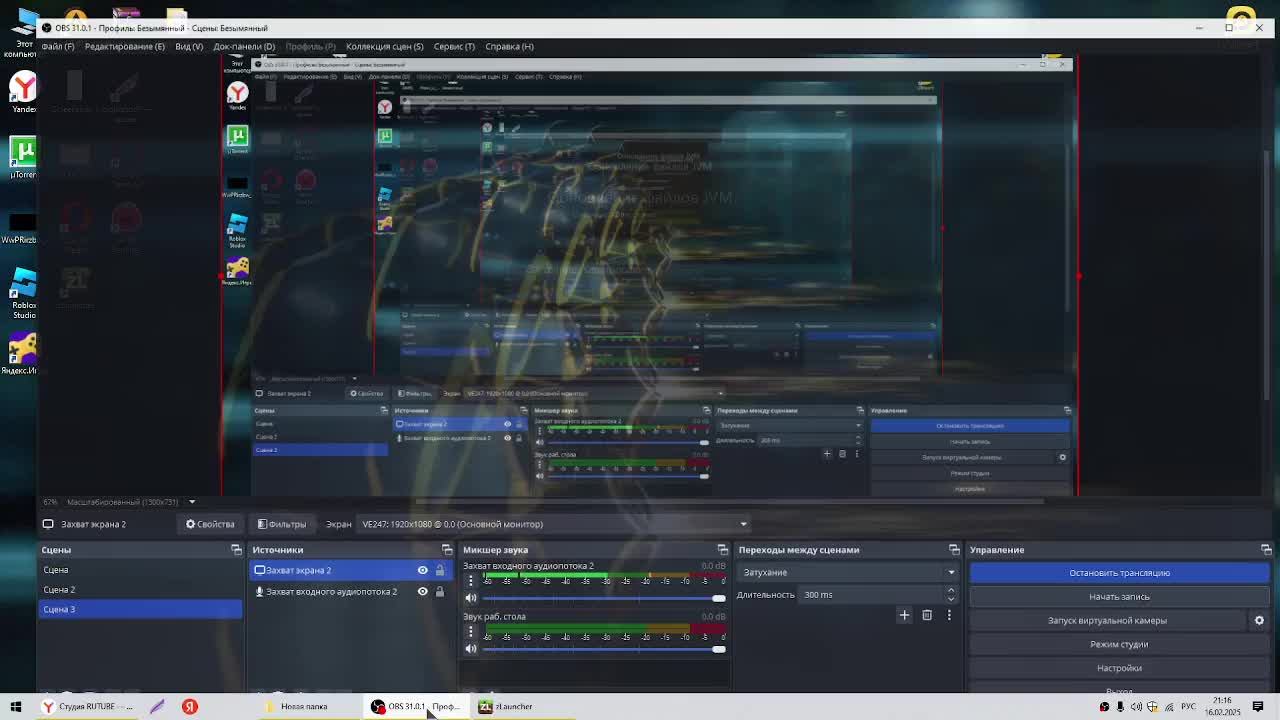Open Настройки settings button

tap(1119, 668)
